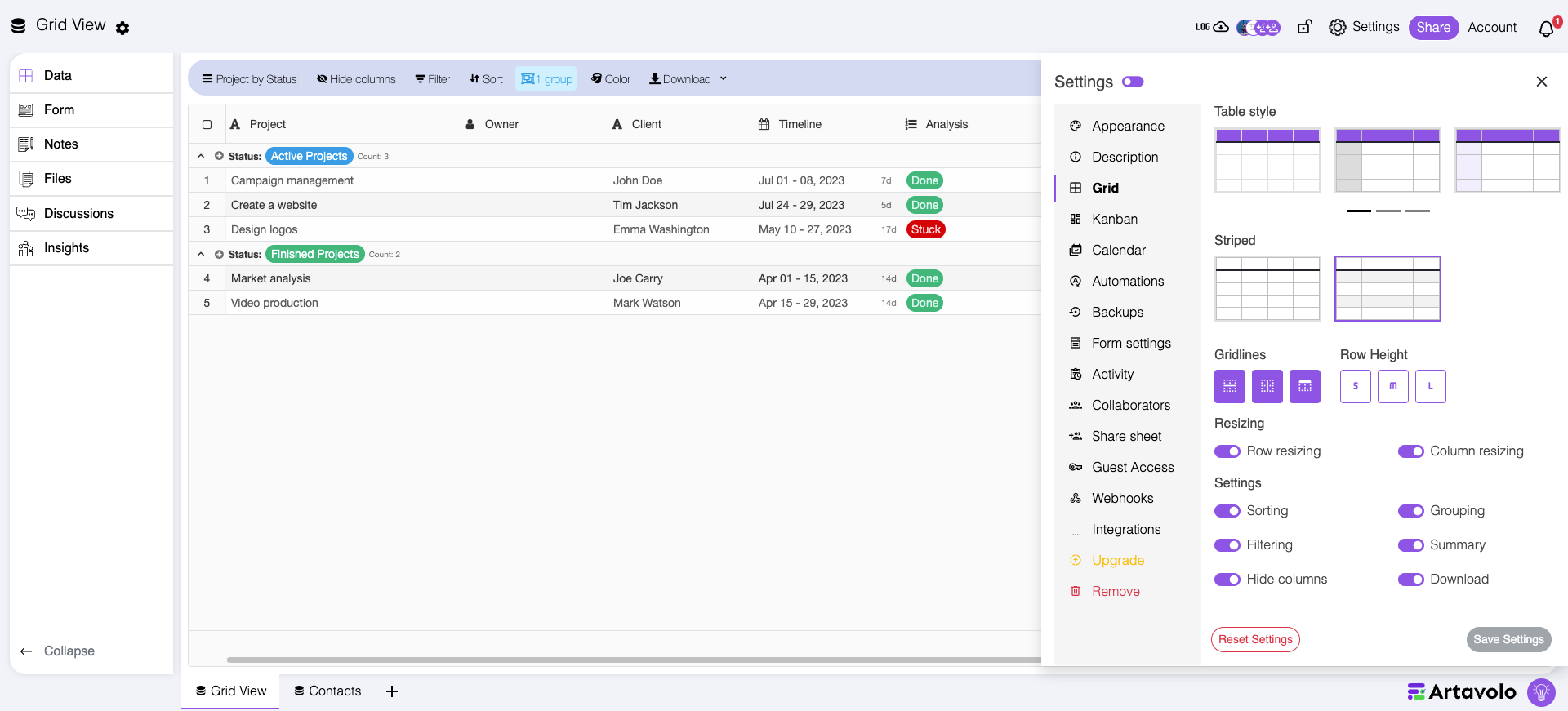
Task: Toggle Row resizing switch
Action: point(1227,451)
